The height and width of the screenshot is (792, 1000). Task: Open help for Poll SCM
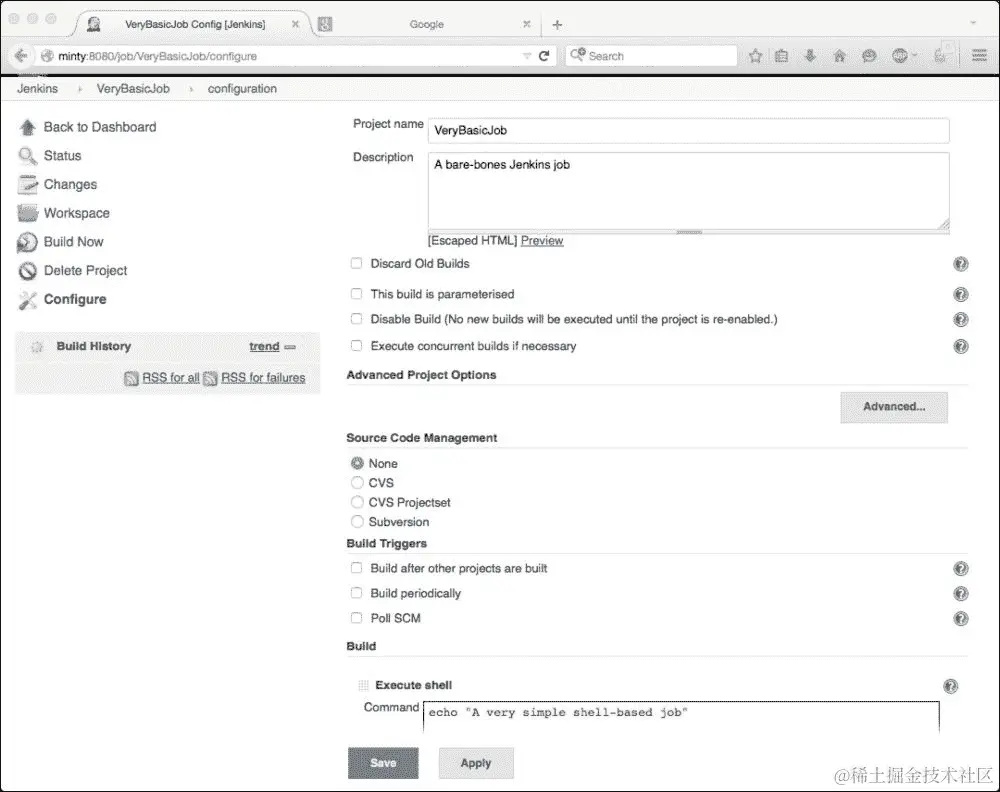click(960, 619)
